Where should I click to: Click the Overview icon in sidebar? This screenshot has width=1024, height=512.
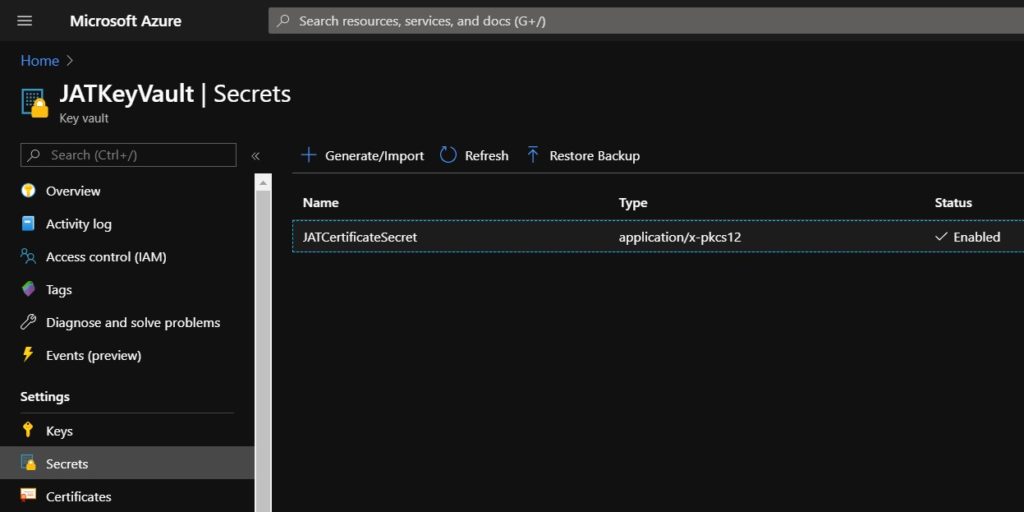tap(28, 191)
